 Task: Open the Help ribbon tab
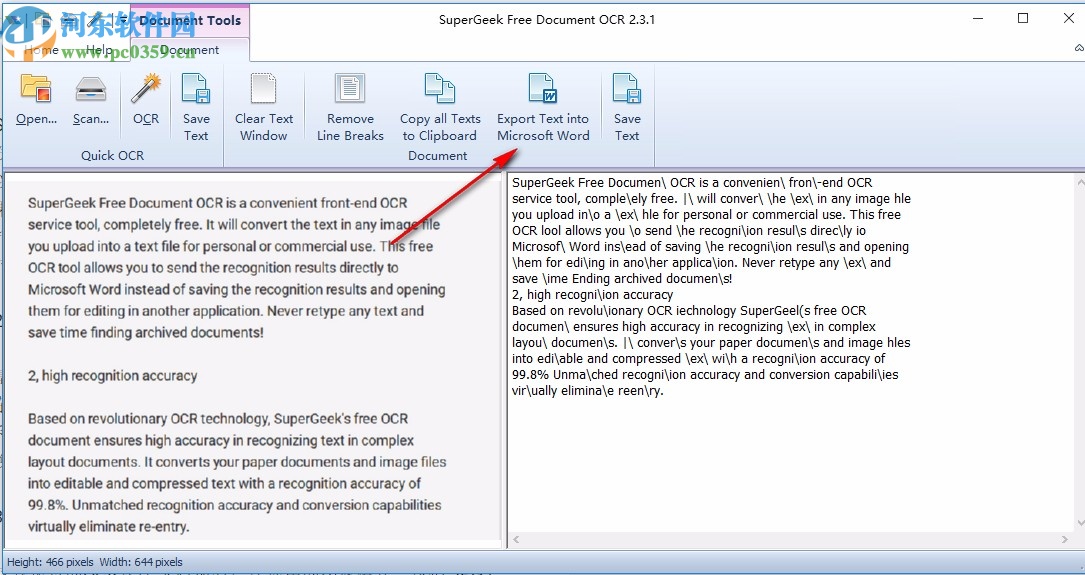click(x=99, y=50)
